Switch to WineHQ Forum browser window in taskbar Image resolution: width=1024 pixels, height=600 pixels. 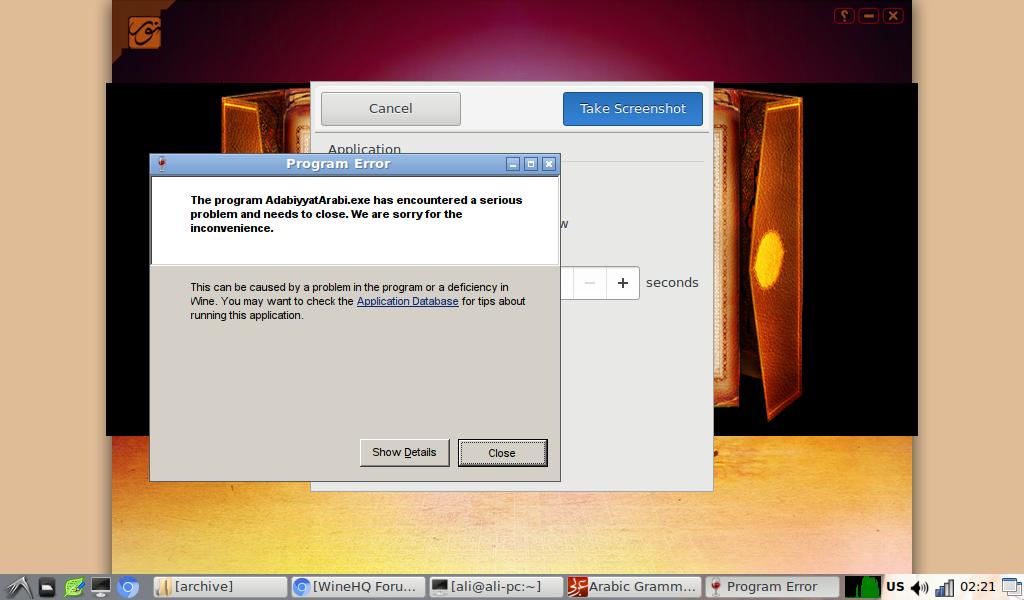coord(359,587)
